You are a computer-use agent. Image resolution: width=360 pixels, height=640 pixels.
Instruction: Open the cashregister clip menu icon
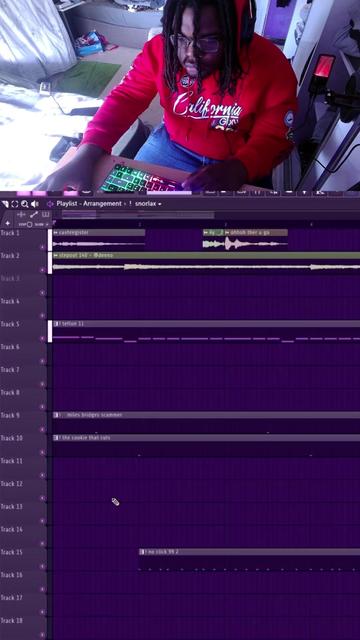click(56, 232)
